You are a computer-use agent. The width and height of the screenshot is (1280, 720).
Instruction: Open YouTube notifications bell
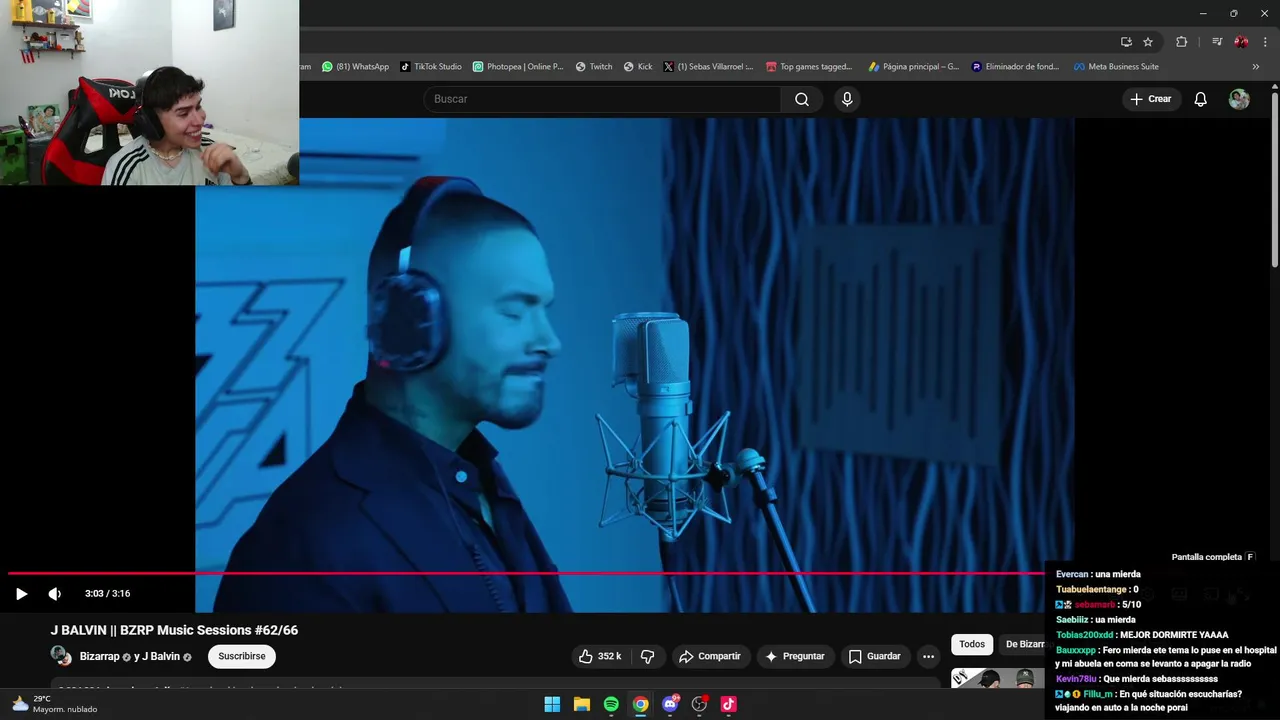click(x=1201, y=99)
